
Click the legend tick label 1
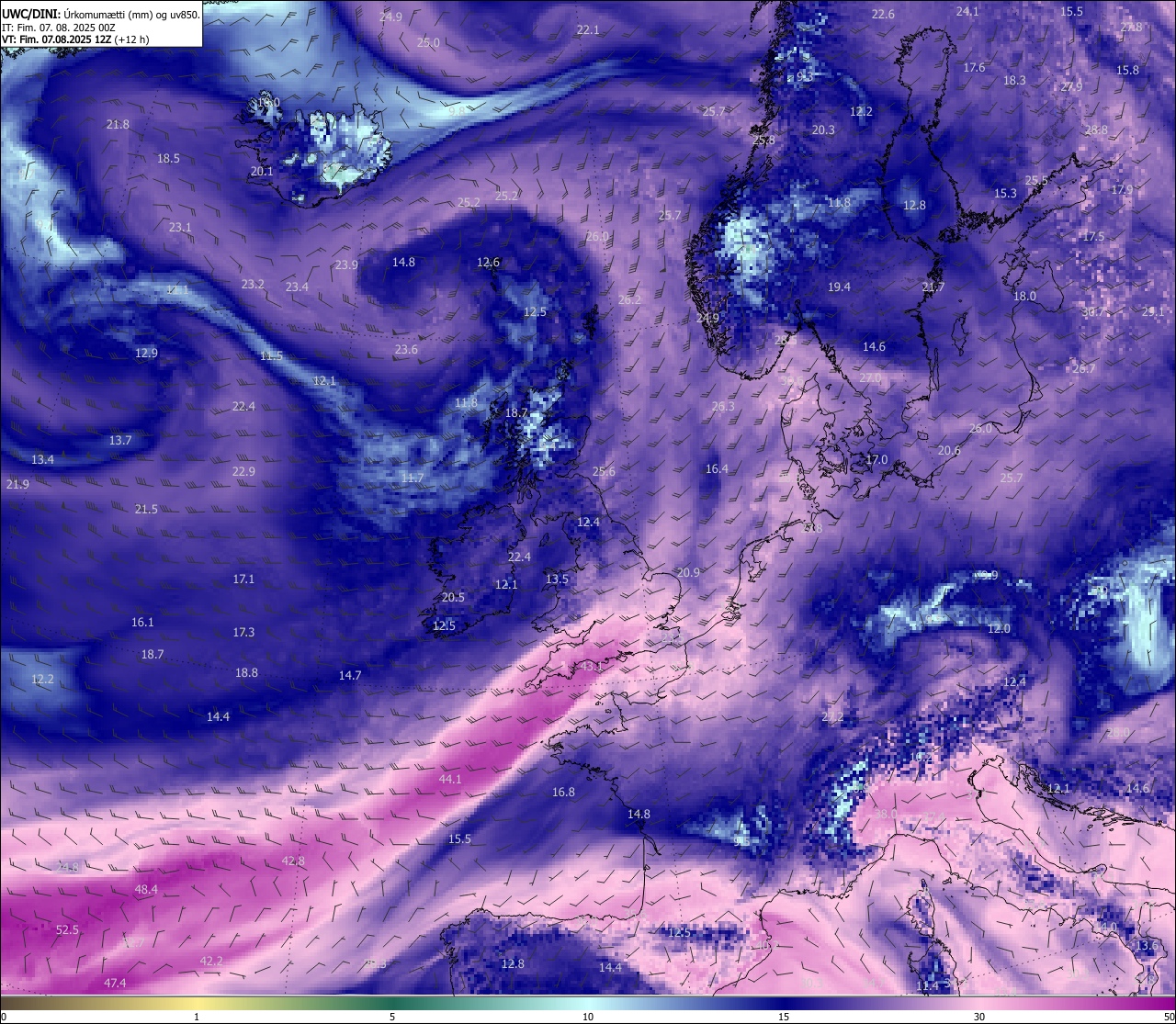click(x=197, y=1017)
